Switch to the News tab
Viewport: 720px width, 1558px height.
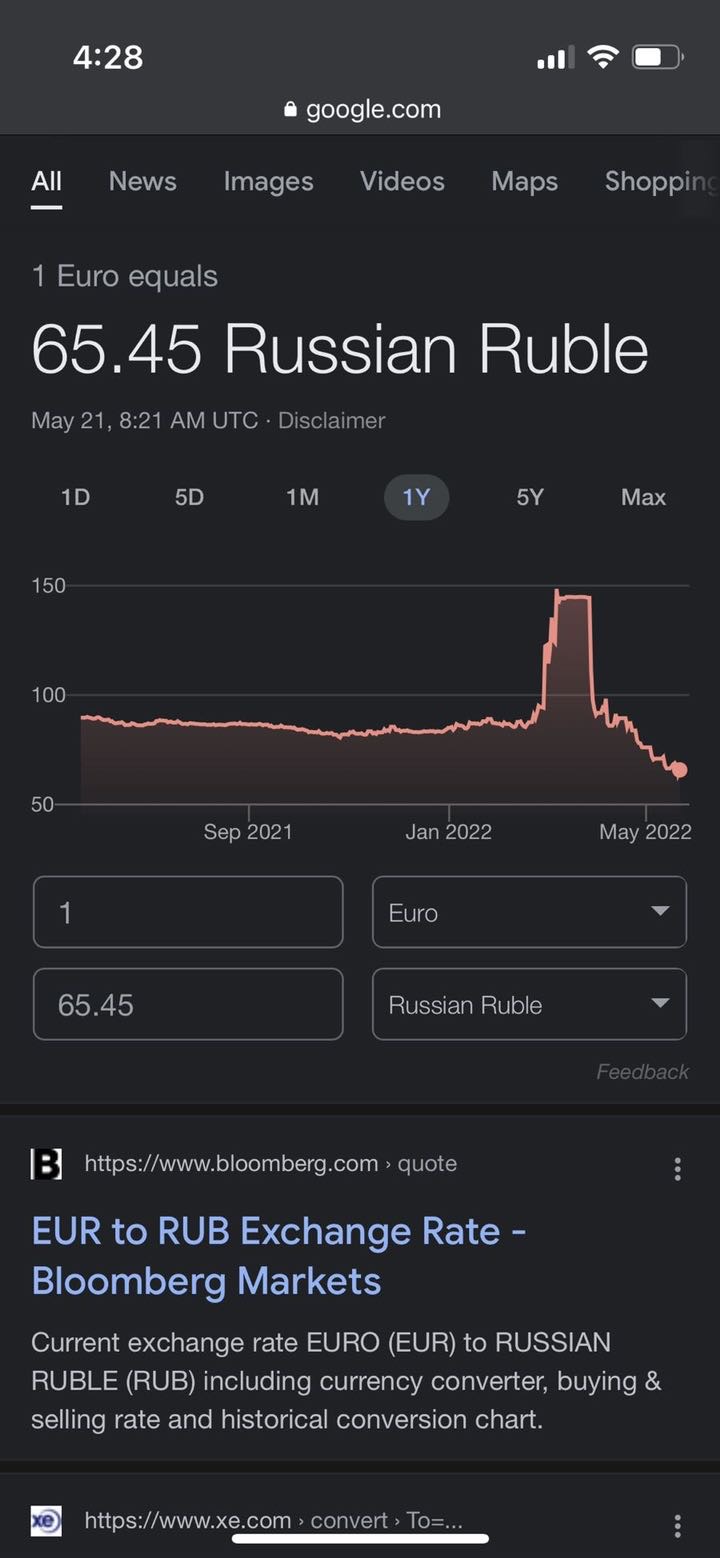143,181
